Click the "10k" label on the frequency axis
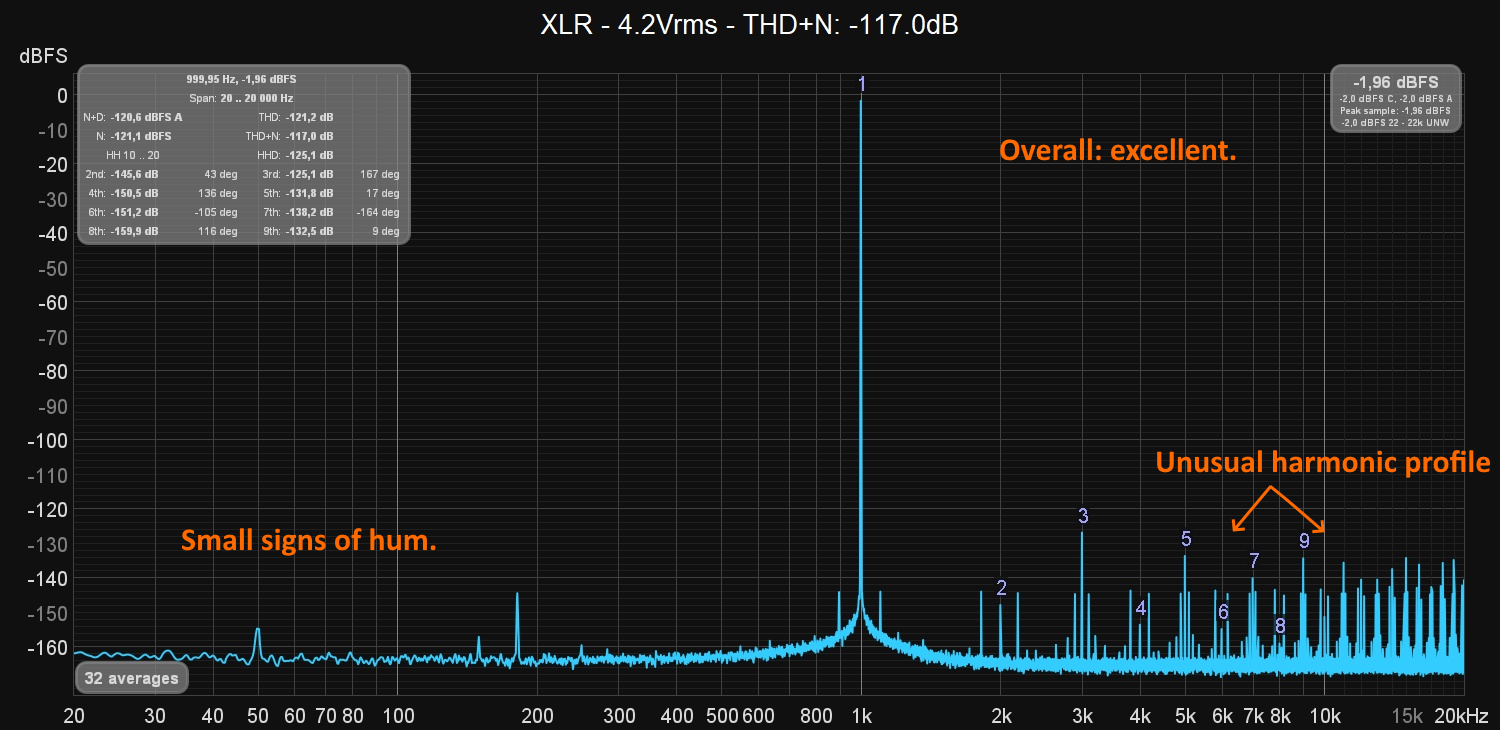1500x730 pixels. pyautogui.click(x=1325, y=716)
